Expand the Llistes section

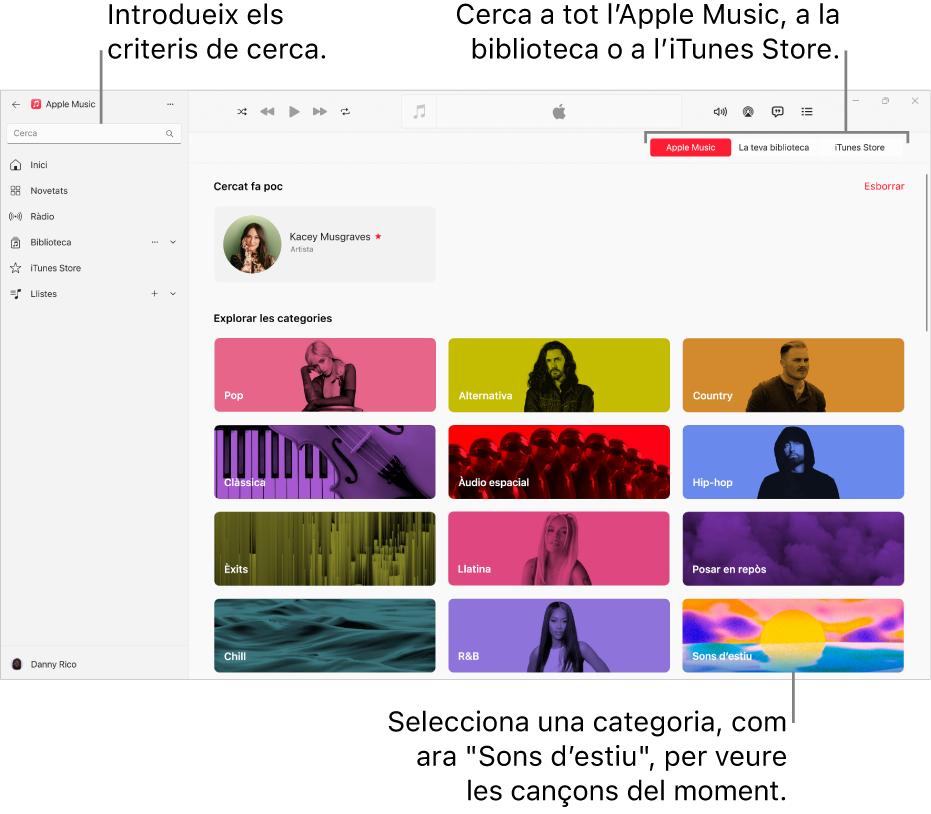pyautogui.click(x=172, y=293)
